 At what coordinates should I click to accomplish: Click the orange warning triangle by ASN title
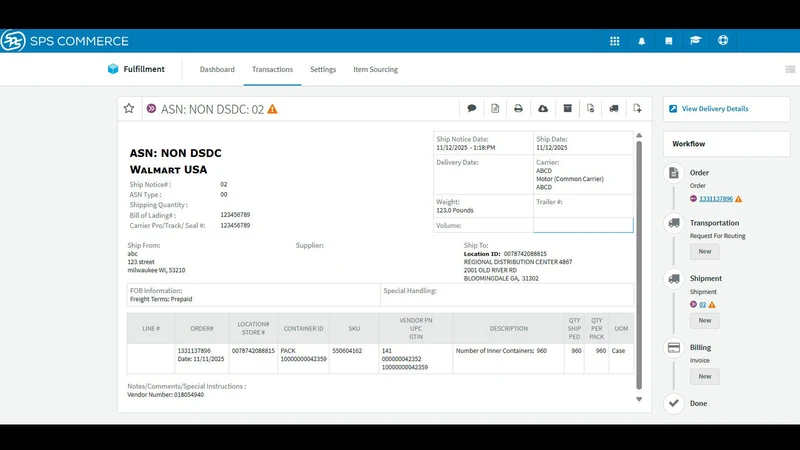pos(272,109)
